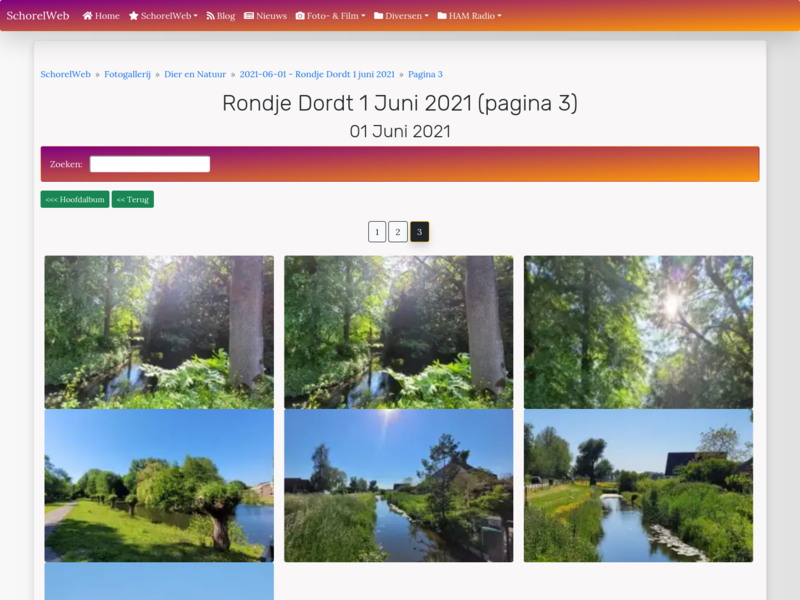Image resolution: width=800 pixels, height=600 pixels.
Task: Follow the Fotogallerij breadcrumb link
Action: [x=128, y=74]
